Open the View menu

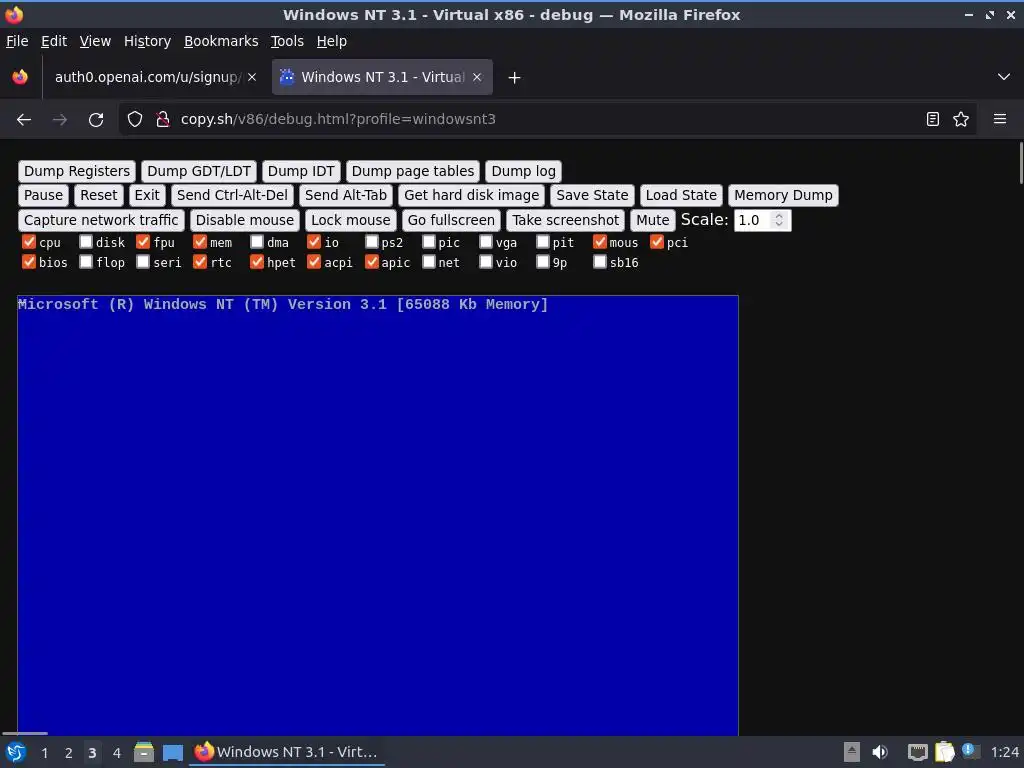(x=95, y=41)
